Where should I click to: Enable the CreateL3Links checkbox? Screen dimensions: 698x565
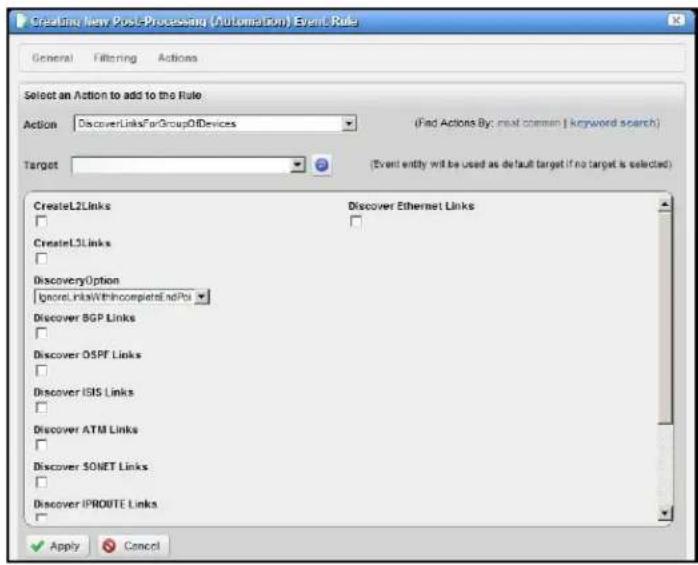point(41,258)
